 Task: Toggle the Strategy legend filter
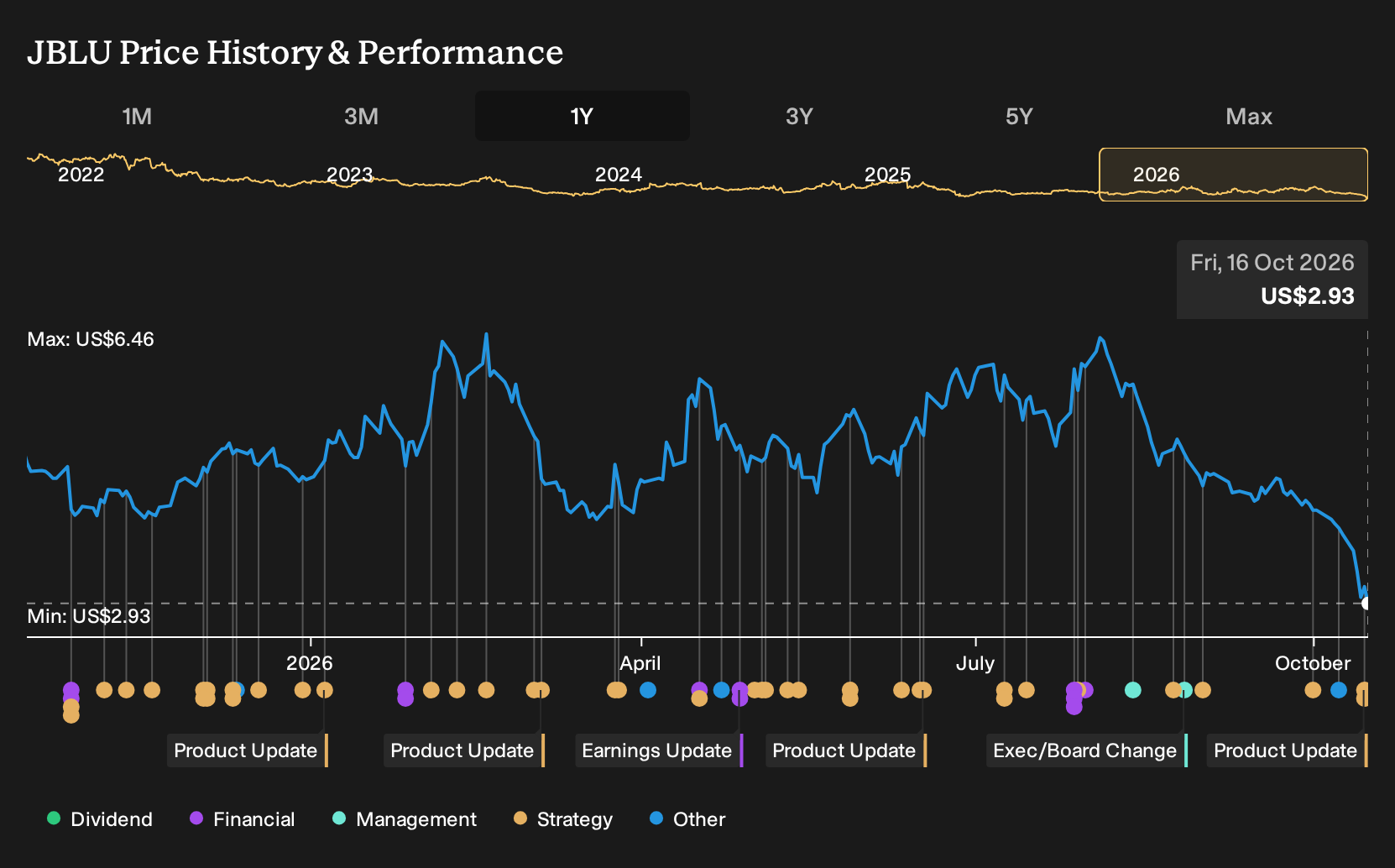[x=563, y=819]
